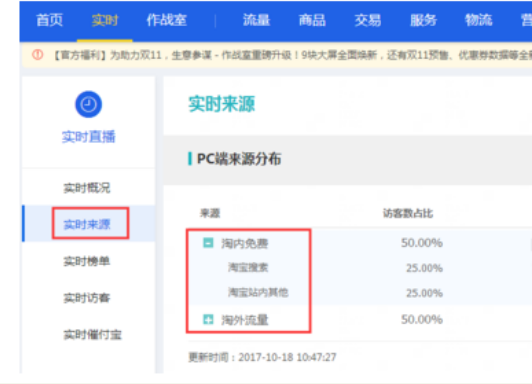Open the 交易 tab
Image resolution: width=532 pixels, height=384 pixels.
tap(368, 20)
